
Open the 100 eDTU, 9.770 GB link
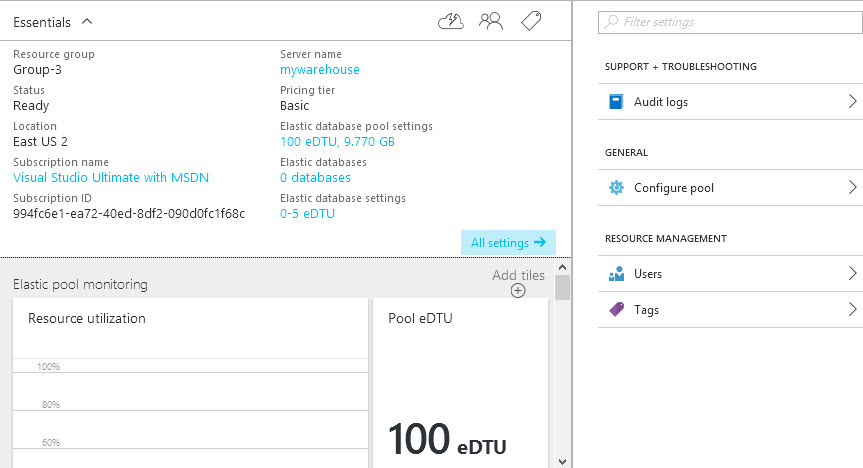(x=337, y=142)
